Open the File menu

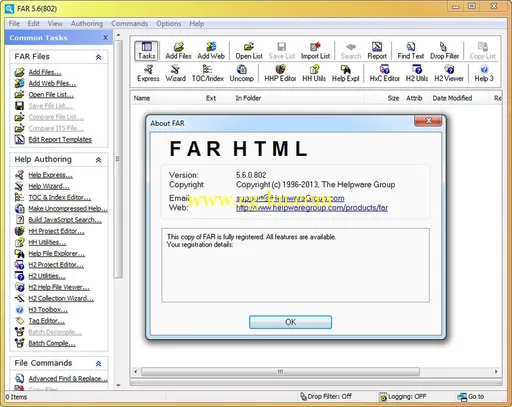point(14,24)
